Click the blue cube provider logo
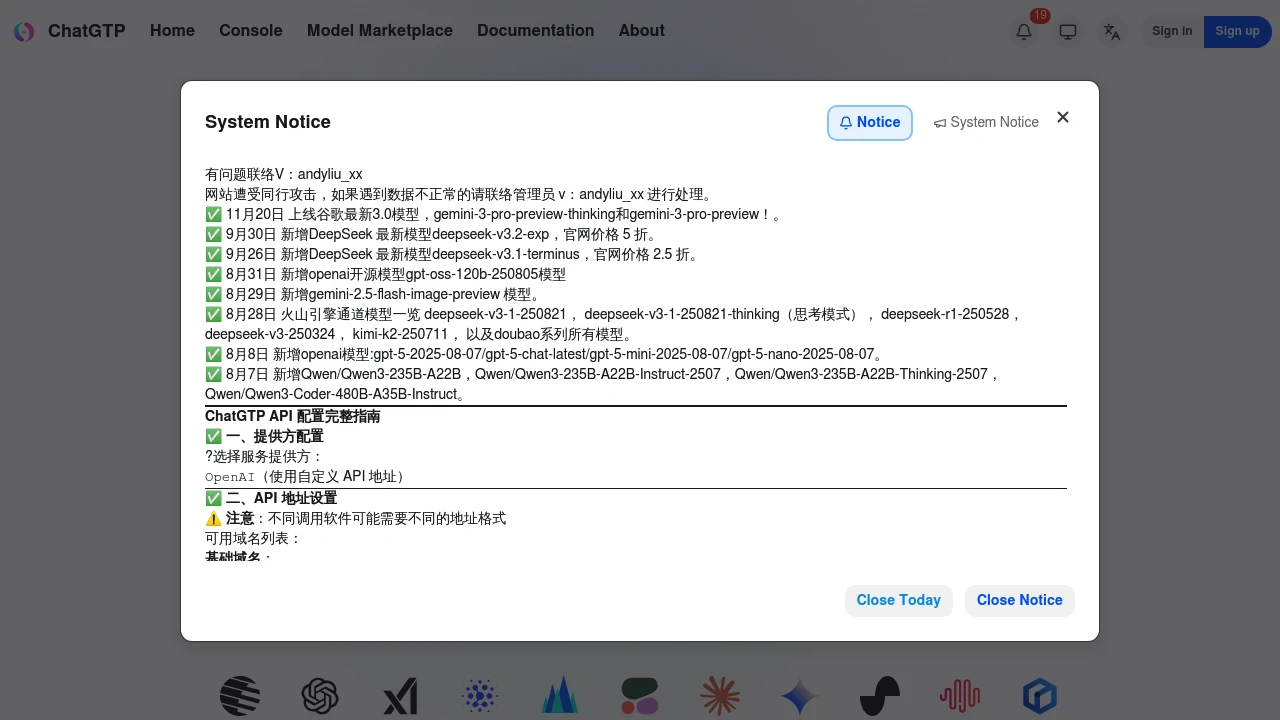 [1039, 695]
